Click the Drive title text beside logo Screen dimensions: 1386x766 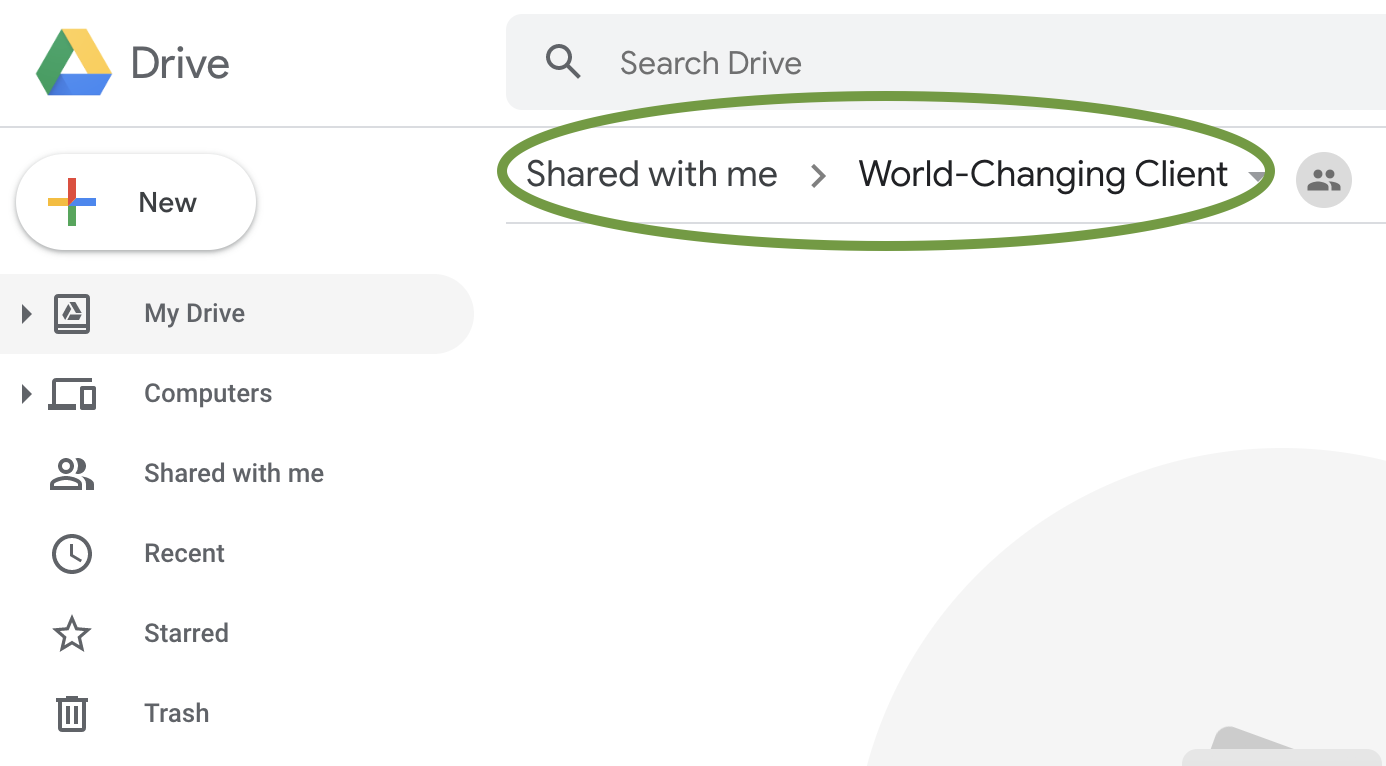(180, 64)
